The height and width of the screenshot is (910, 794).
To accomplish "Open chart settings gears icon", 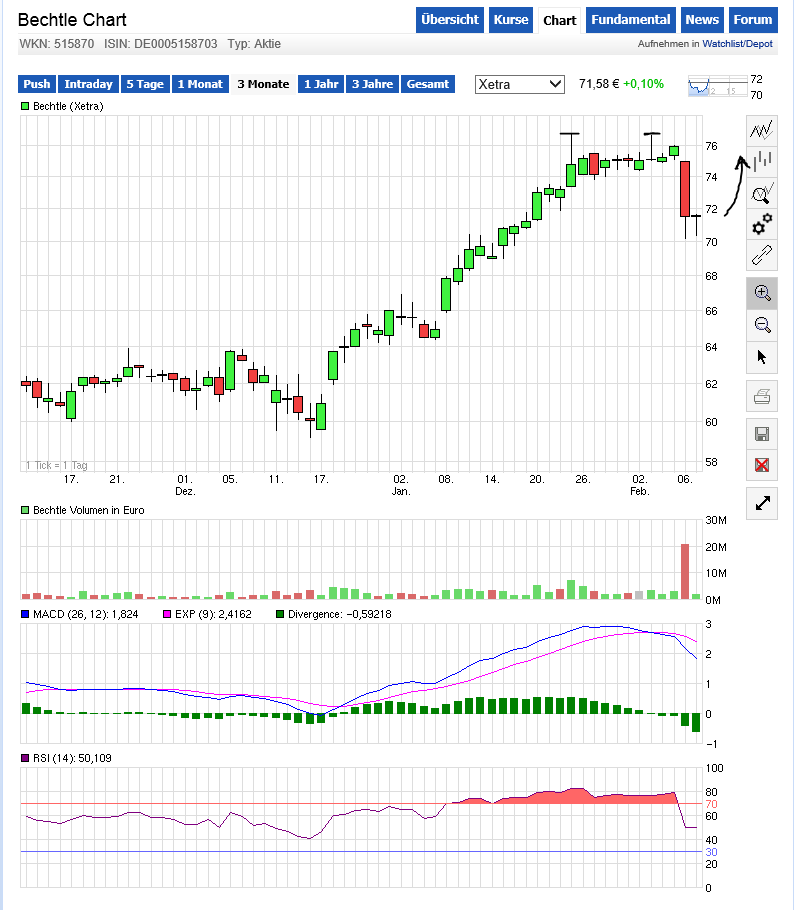I will coord(761,224).
